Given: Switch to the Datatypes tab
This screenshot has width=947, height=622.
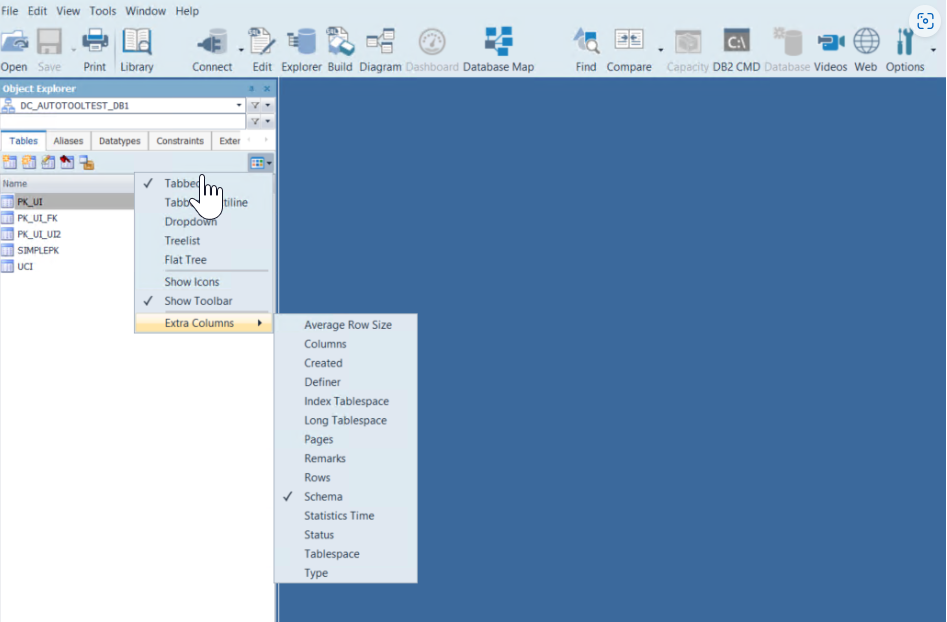Looking at the screenshot, I should coord(120,141).
